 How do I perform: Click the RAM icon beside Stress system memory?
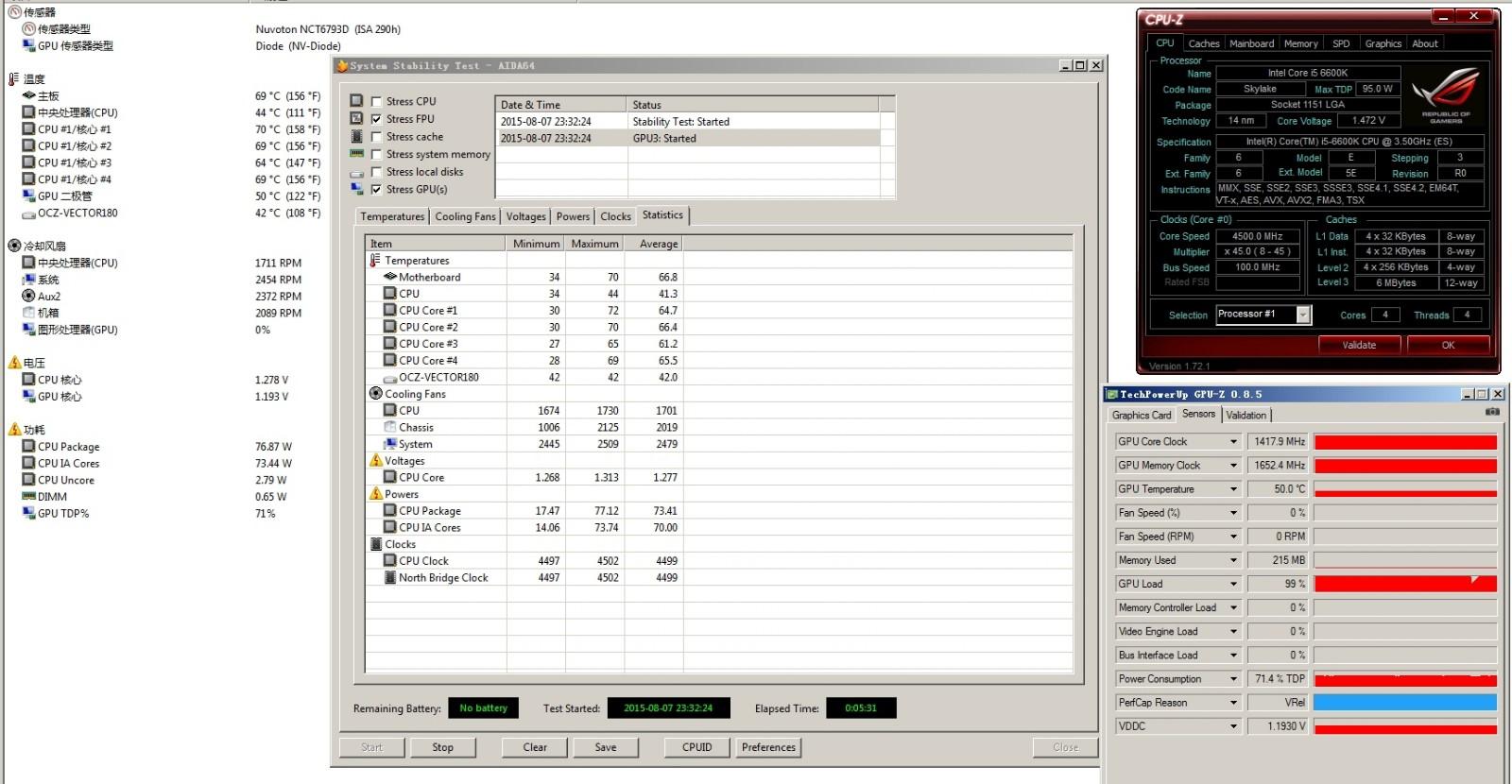(x=356, y=154)
